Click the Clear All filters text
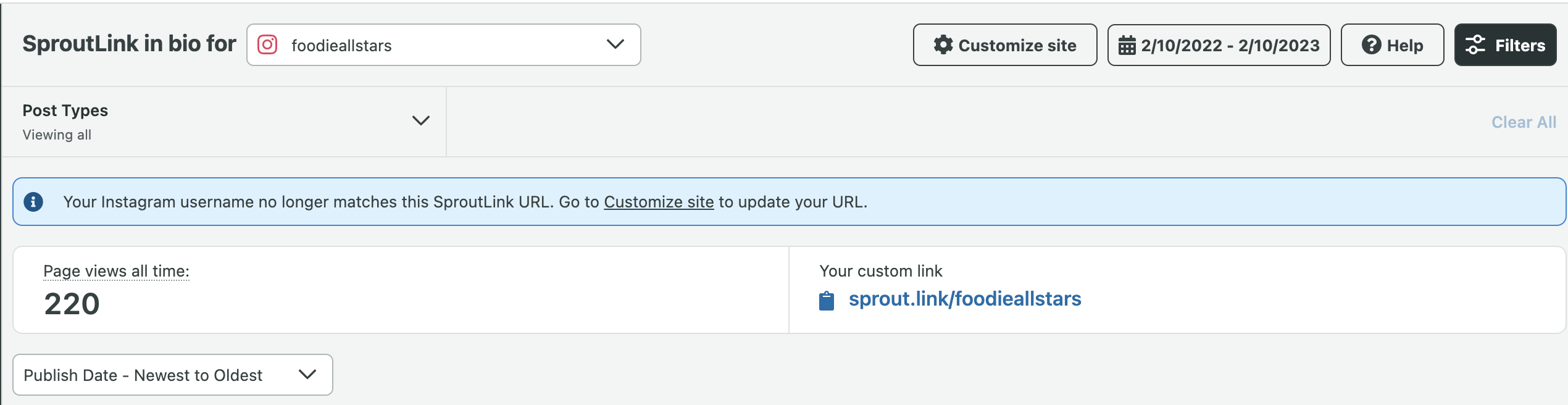1568x405 pixels. 1524,122
